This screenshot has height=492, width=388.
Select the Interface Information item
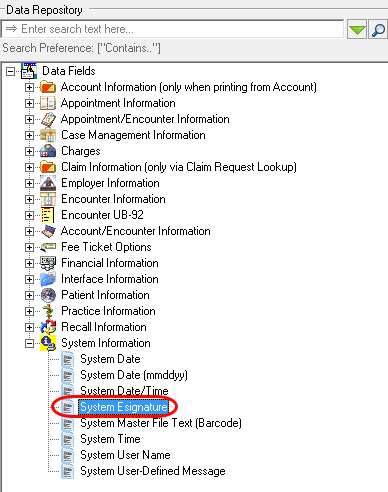tap(110, 279)
